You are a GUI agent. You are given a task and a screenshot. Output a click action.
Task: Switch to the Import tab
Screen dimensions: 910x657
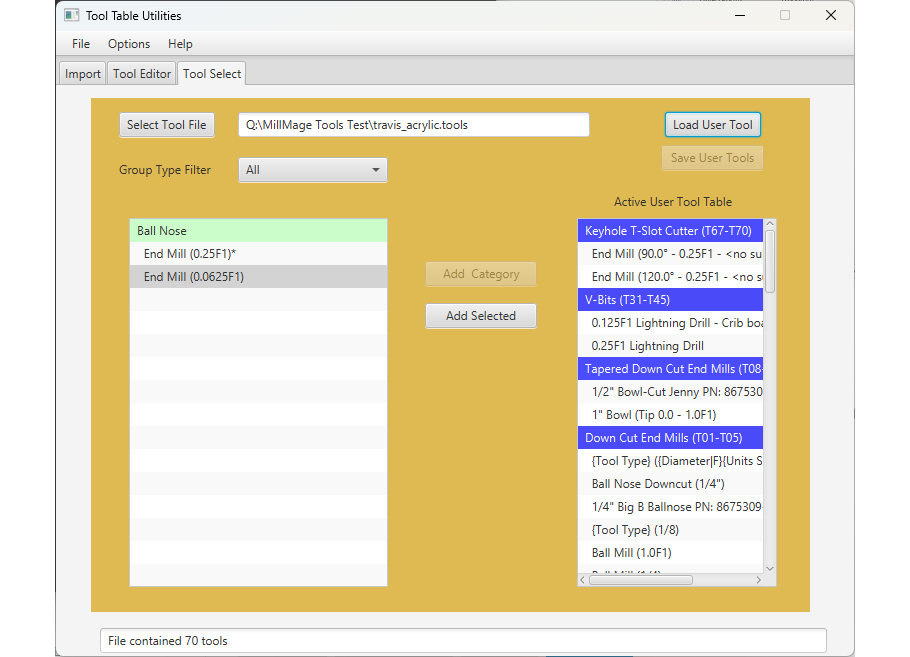click(x=81, y=73)
